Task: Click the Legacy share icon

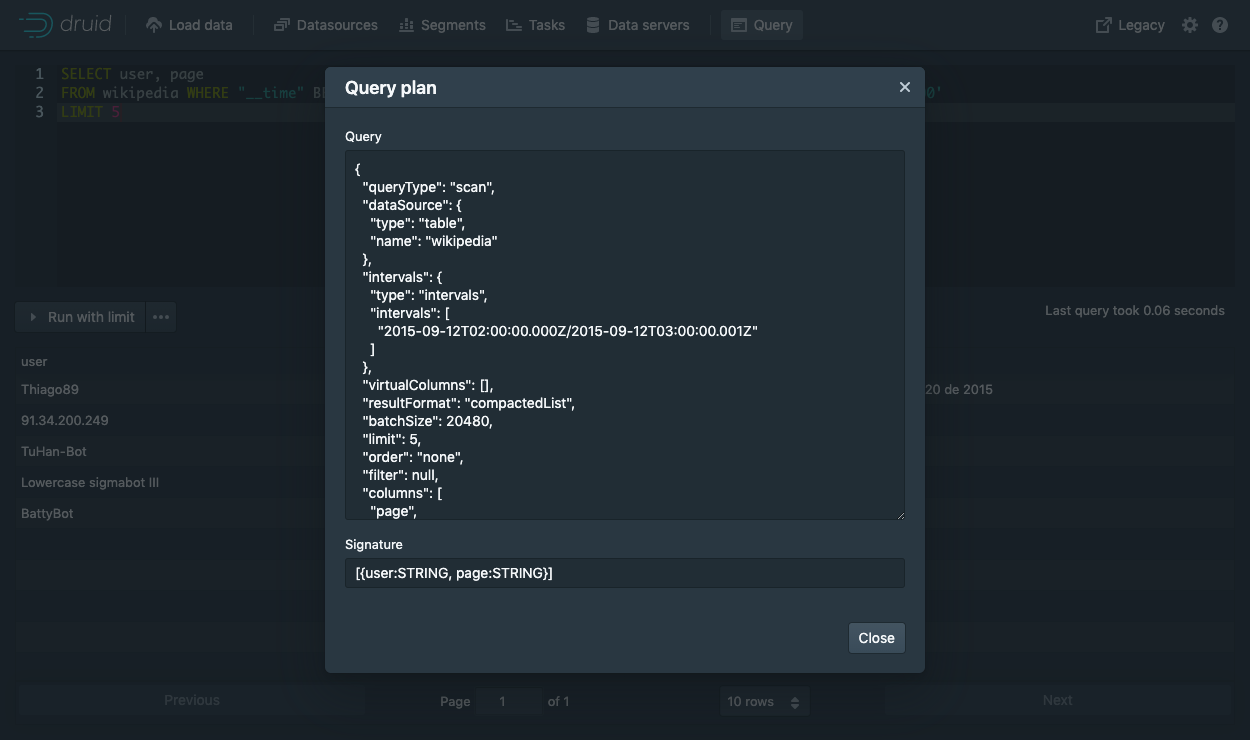Action: 1104,25
